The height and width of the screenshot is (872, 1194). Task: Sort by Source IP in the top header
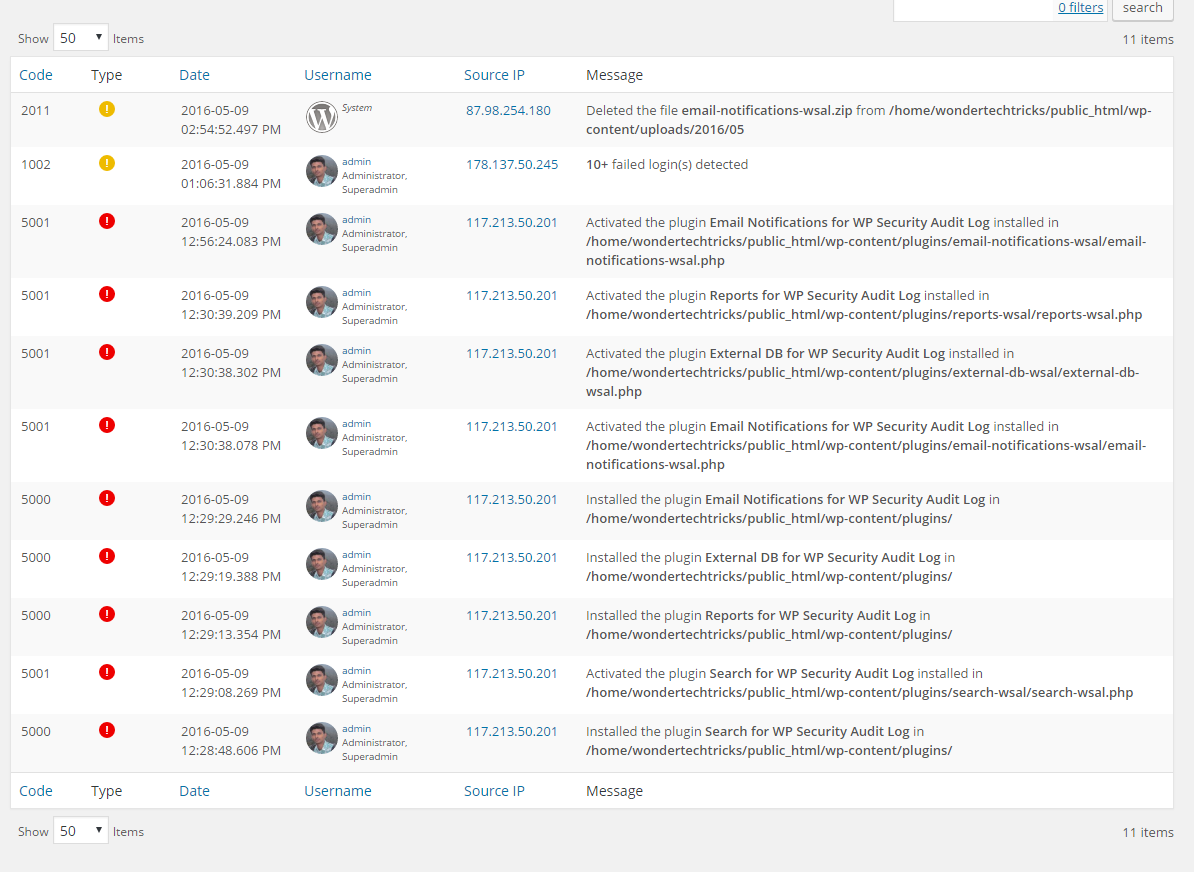[494, 75]
